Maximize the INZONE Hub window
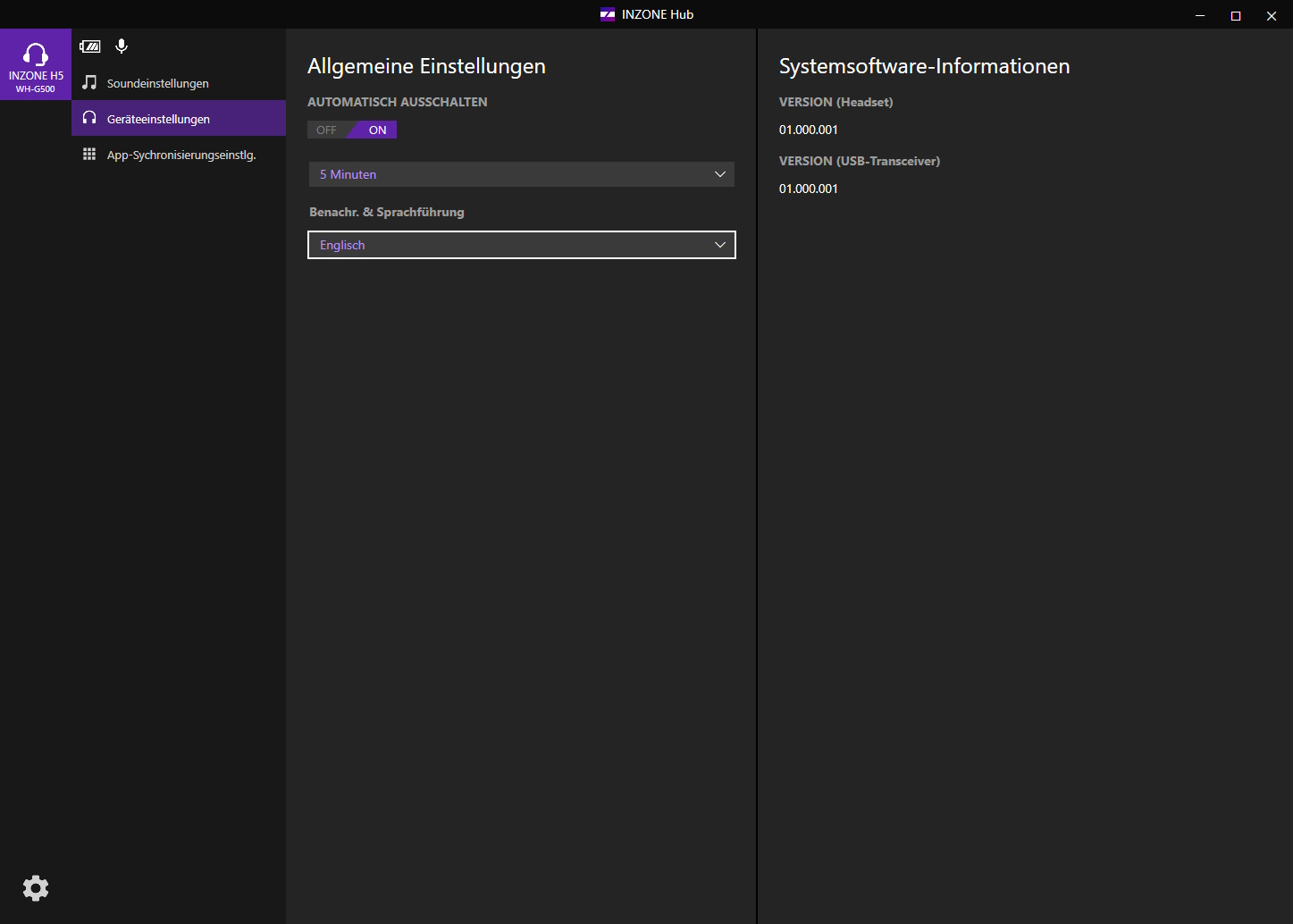Image resolution: width=1293 pixels, height=924 pixels. coord(1236,15)
